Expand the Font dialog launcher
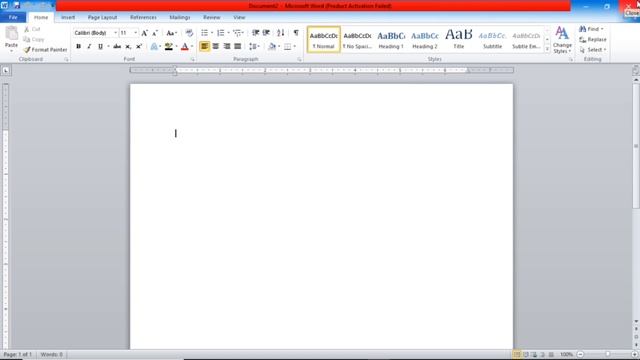Image resolution: width=640 pixels, height=360 pixels. (193, 60)
